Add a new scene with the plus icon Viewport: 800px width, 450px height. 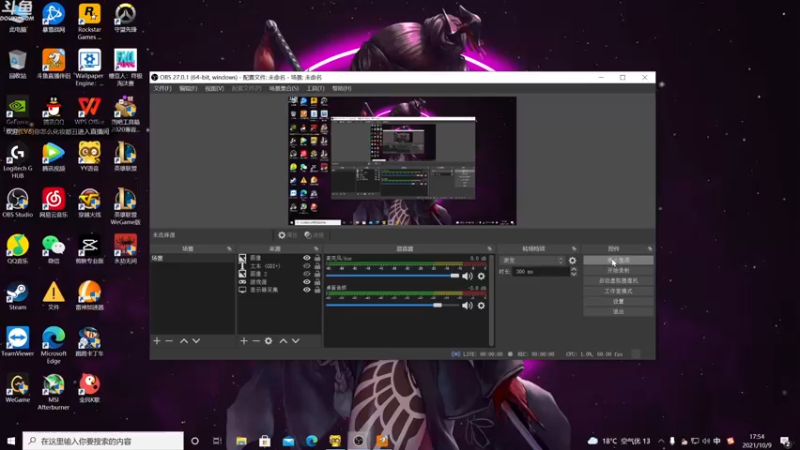pyautogui.click(x=157, y=341)
